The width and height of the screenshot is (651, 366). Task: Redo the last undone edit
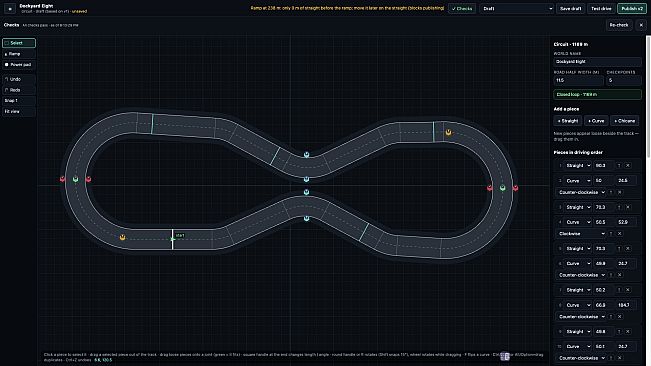19,90
